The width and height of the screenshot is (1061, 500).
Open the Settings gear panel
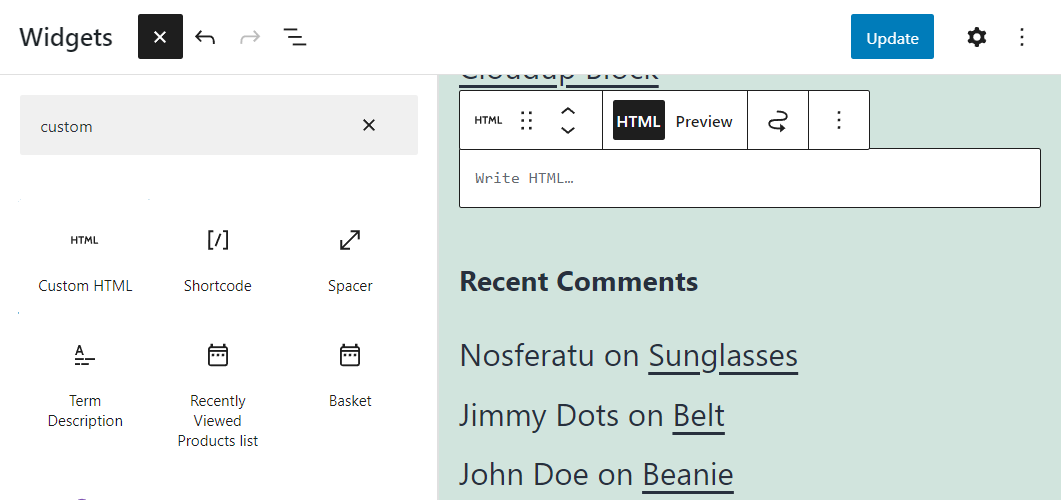(x=976, y=38)
